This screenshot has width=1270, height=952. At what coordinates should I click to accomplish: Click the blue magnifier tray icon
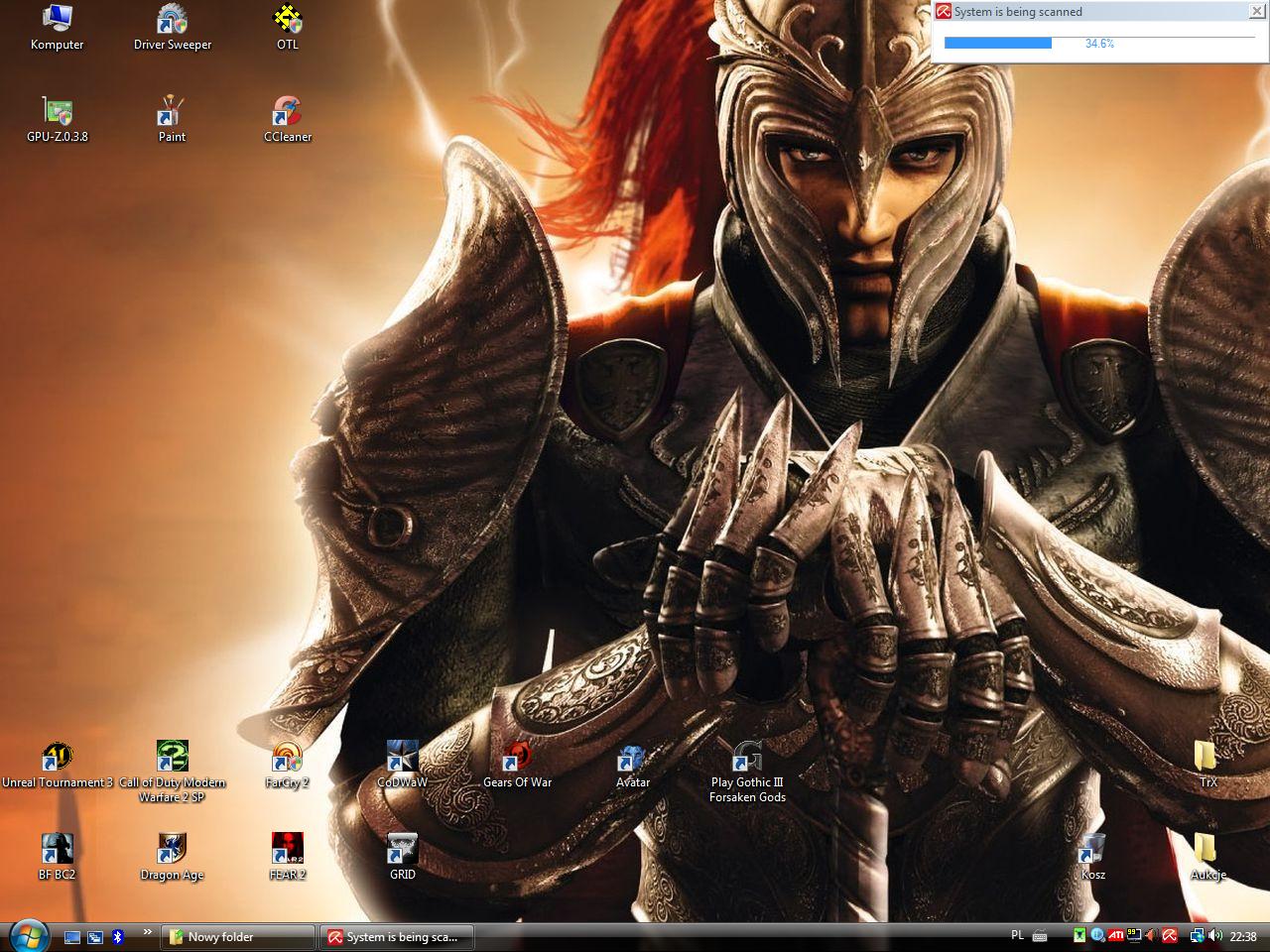[1097, 935]
